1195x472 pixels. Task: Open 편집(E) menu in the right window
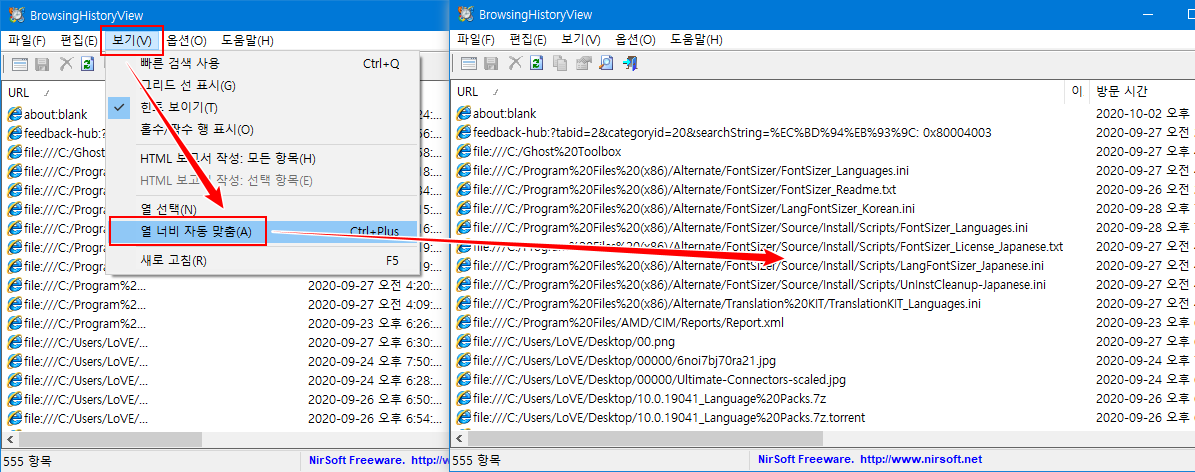click(x=528, y=40)
